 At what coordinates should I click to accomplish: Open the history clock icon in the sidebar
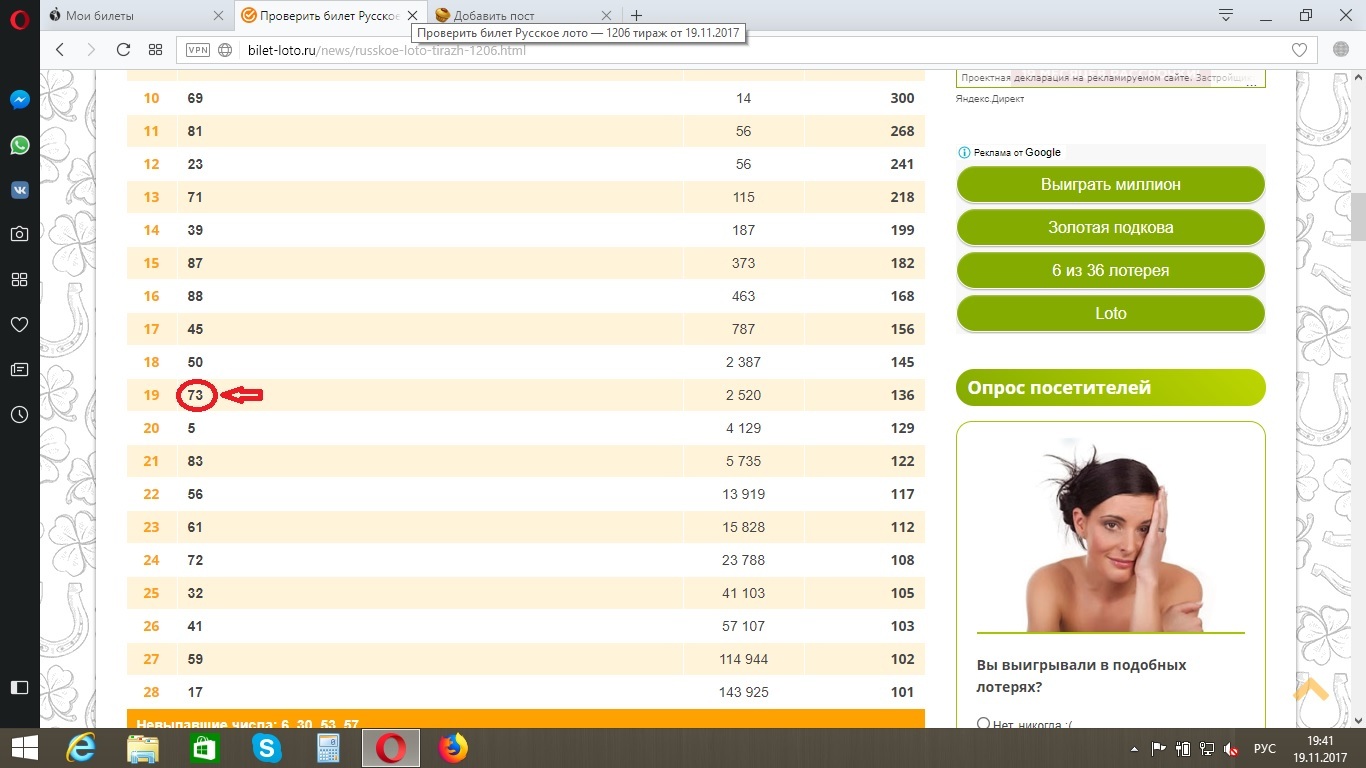click(19, 414)
